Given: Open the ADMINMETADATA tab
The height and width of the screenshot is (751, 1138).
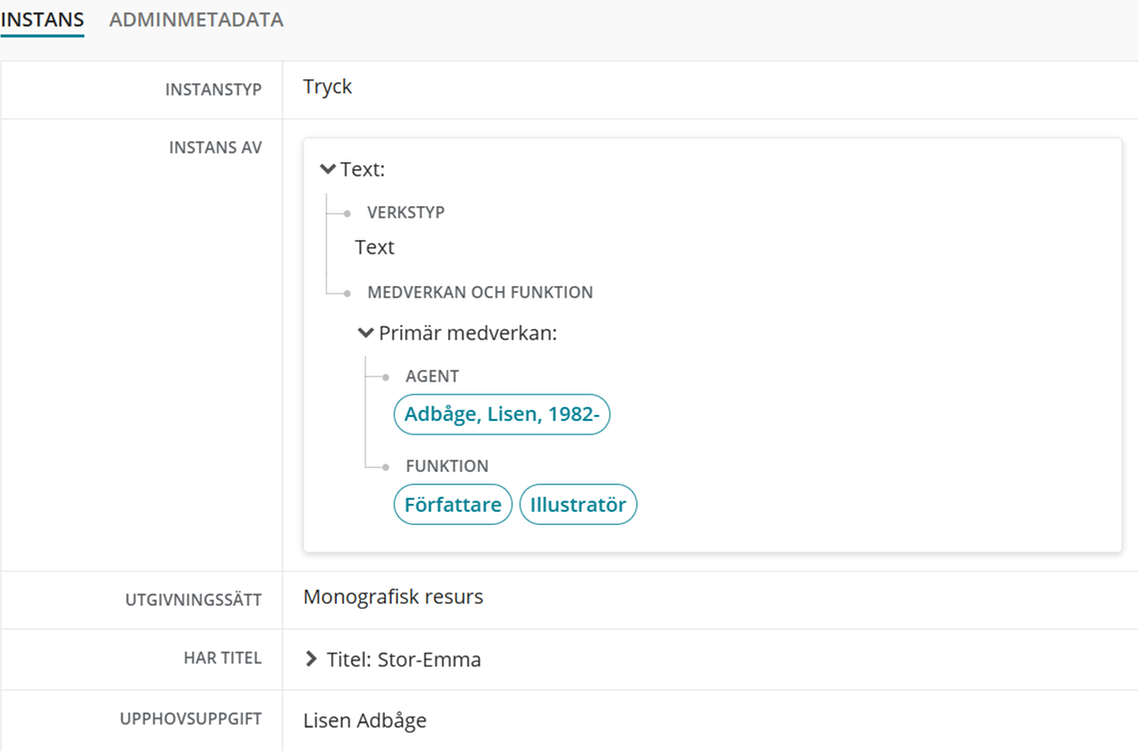Looking at the screenshot, I should coord(196,20).
